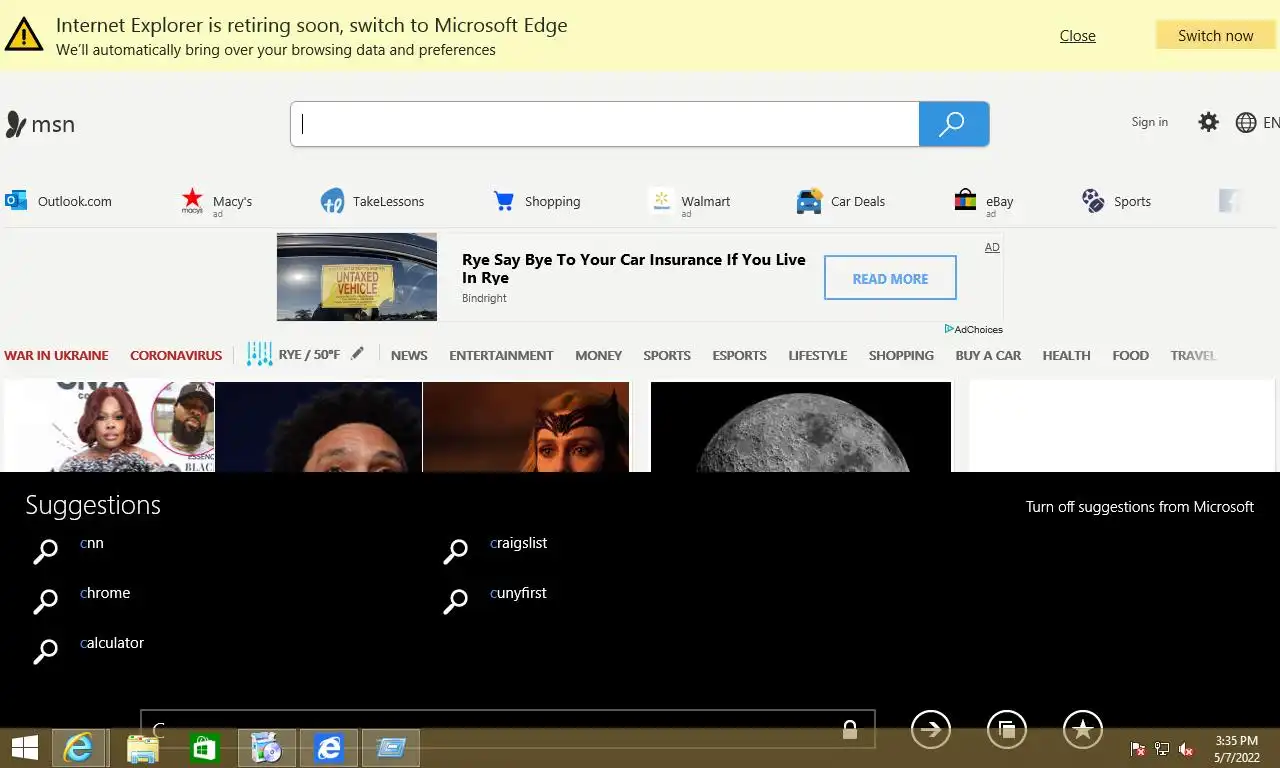Open the NEWS tab
The width and height of the screenshot is (1280, 768).
click(409, 355)
